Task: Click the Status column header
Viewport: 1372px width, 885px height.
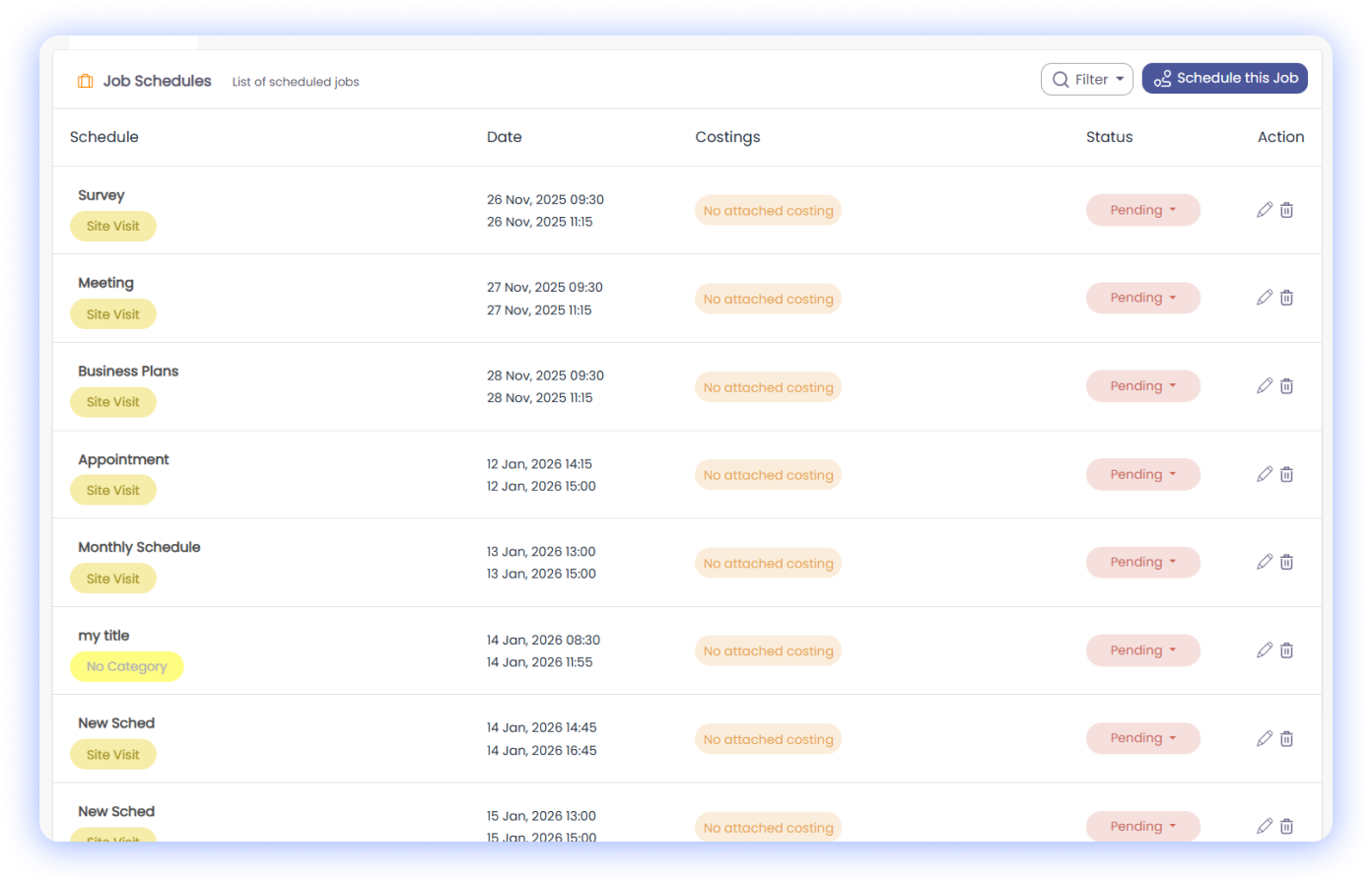Action: point(1110,137)
